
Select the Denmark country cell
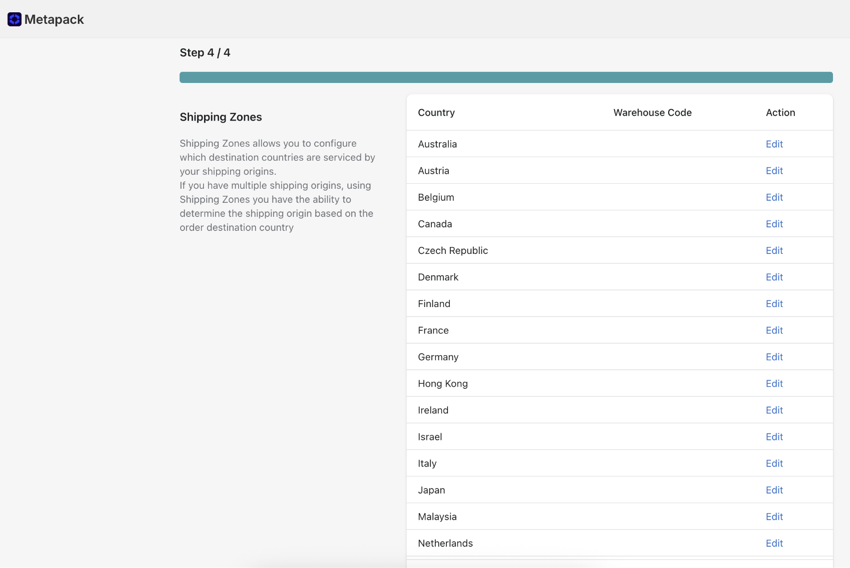437,277
